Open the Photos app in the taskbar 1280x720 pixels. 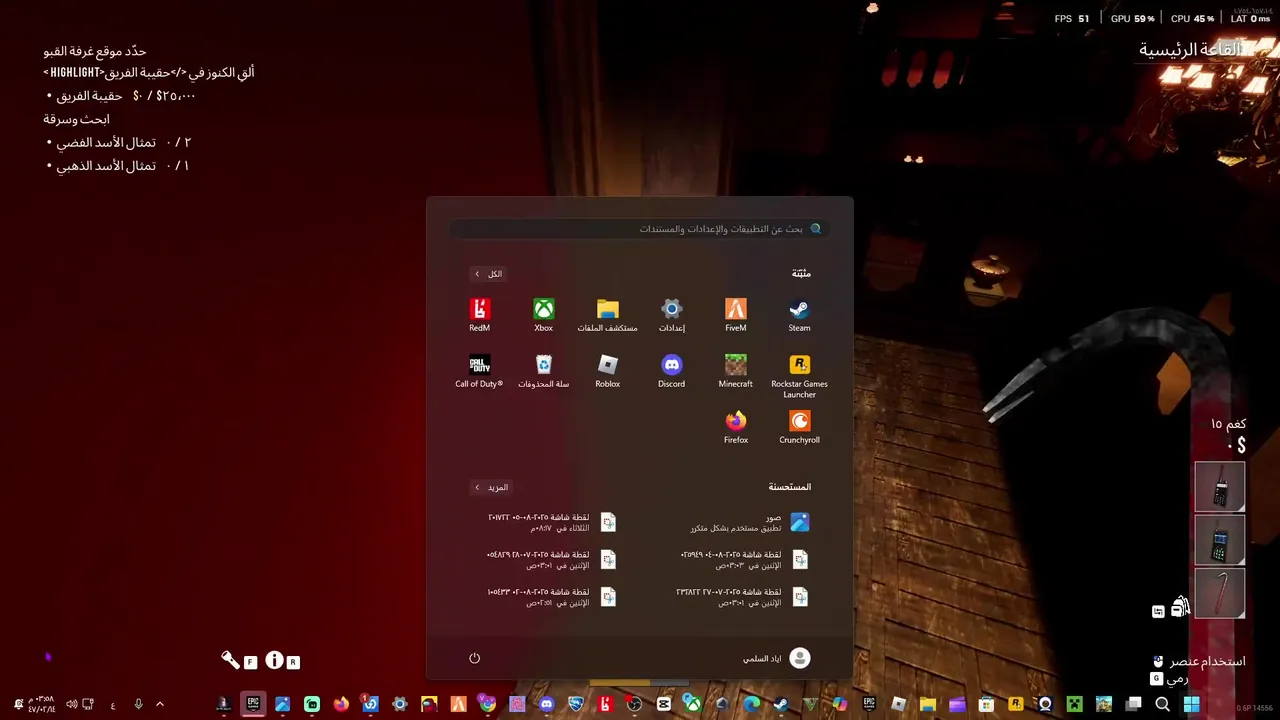[x=282, y=704]
